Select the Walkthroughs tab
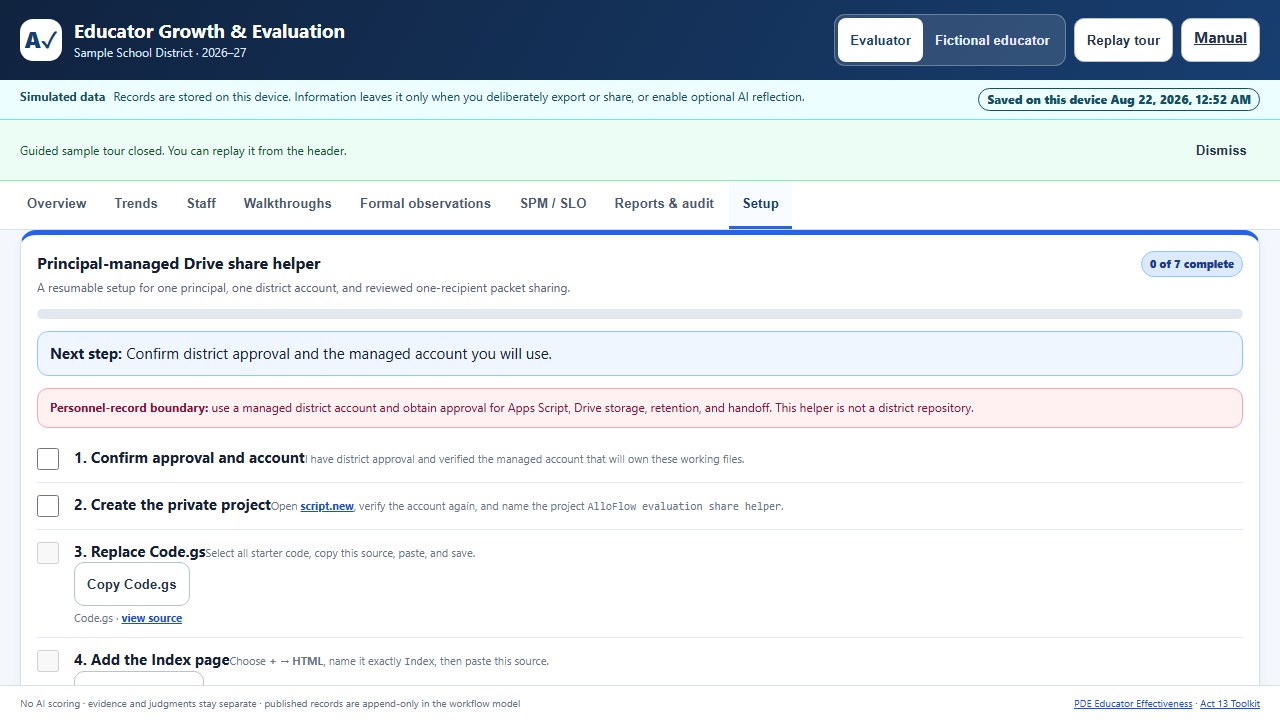The width and height of the screenshot is (1280, 720). [288, 203]
